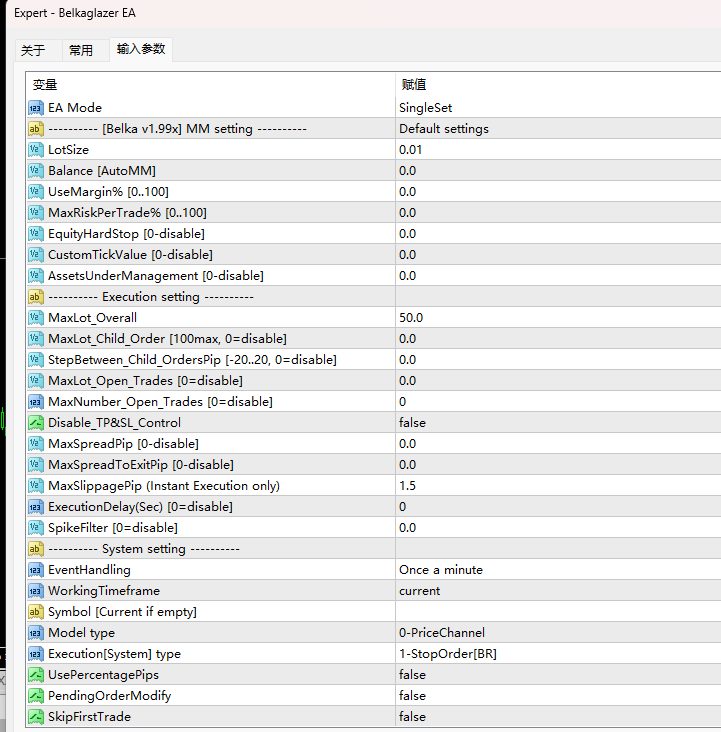Click the icon beside EventHandling row

tap(35, 570)
